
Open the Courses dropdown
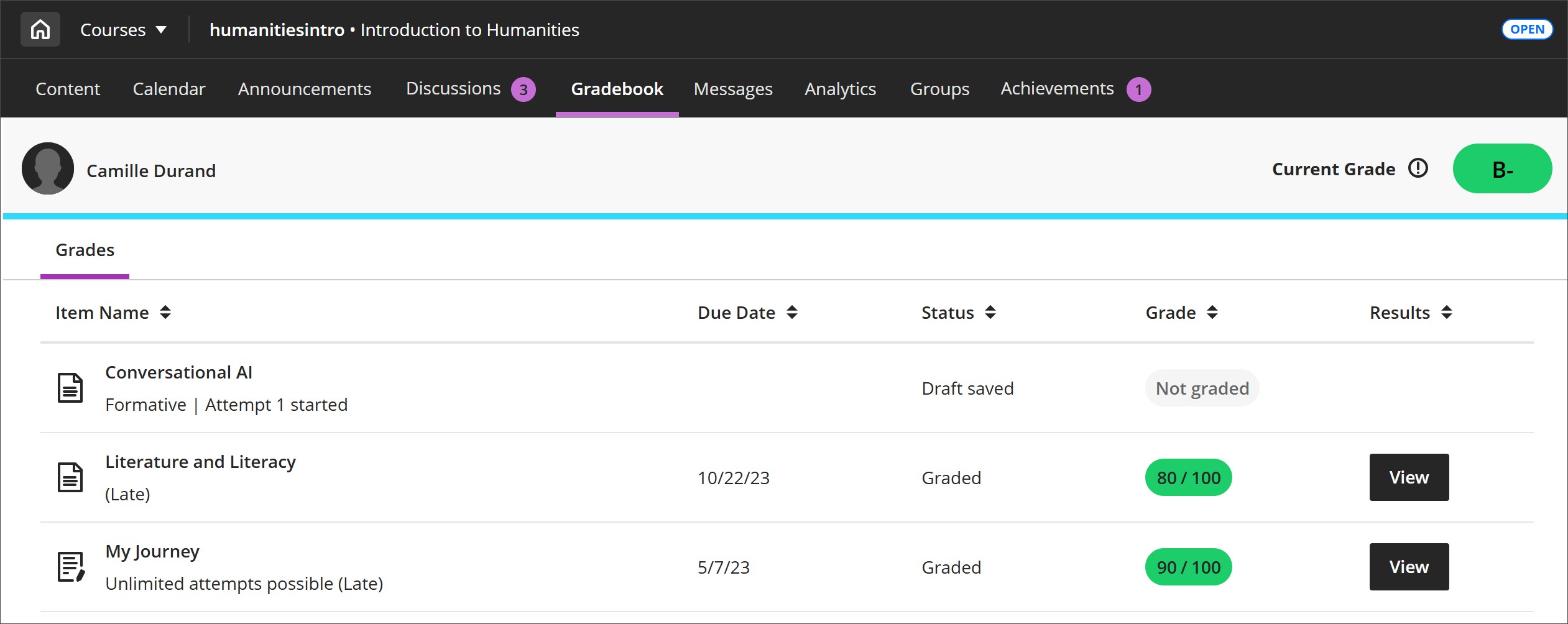pyautogui.click(x=124, y=29)
